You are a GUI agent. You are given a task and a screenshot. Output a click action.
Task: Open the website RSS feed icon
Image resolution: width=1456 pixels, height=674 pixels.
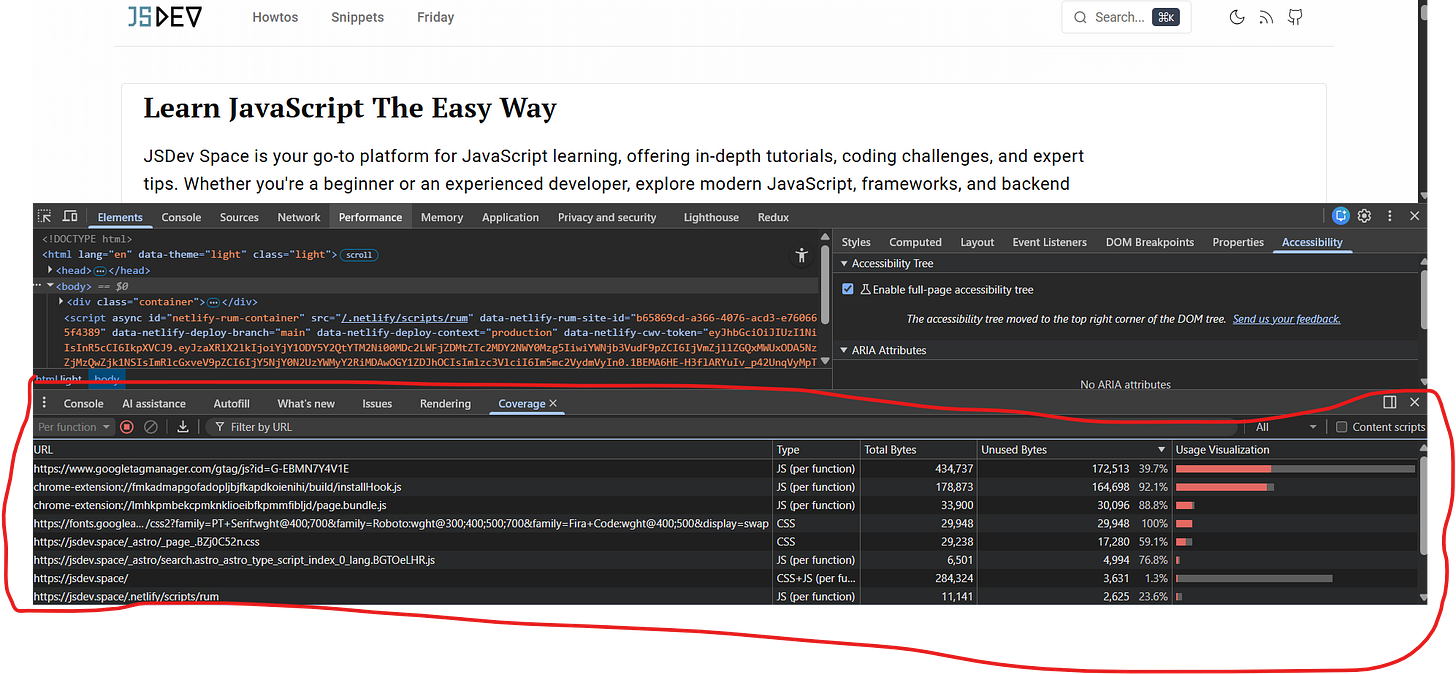[x=1266, y=17]
